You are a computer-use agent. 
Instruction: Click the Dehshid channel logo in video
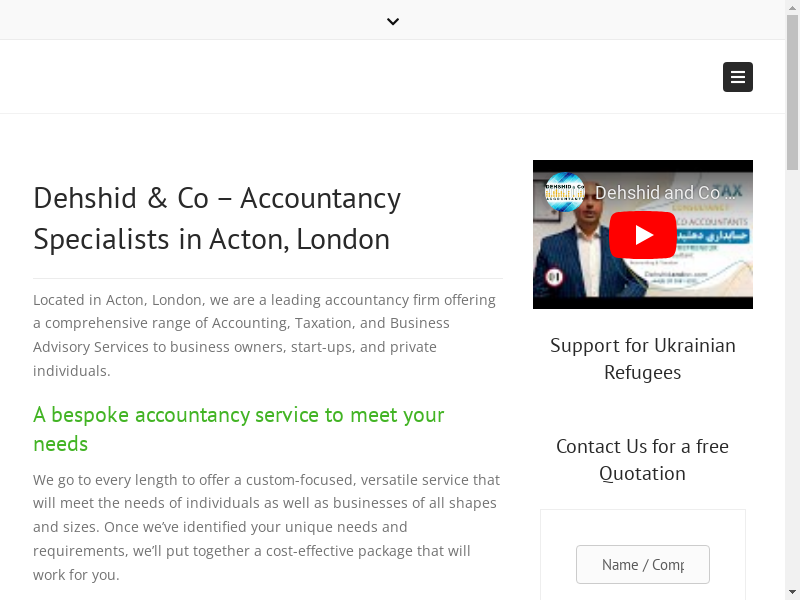565,192
